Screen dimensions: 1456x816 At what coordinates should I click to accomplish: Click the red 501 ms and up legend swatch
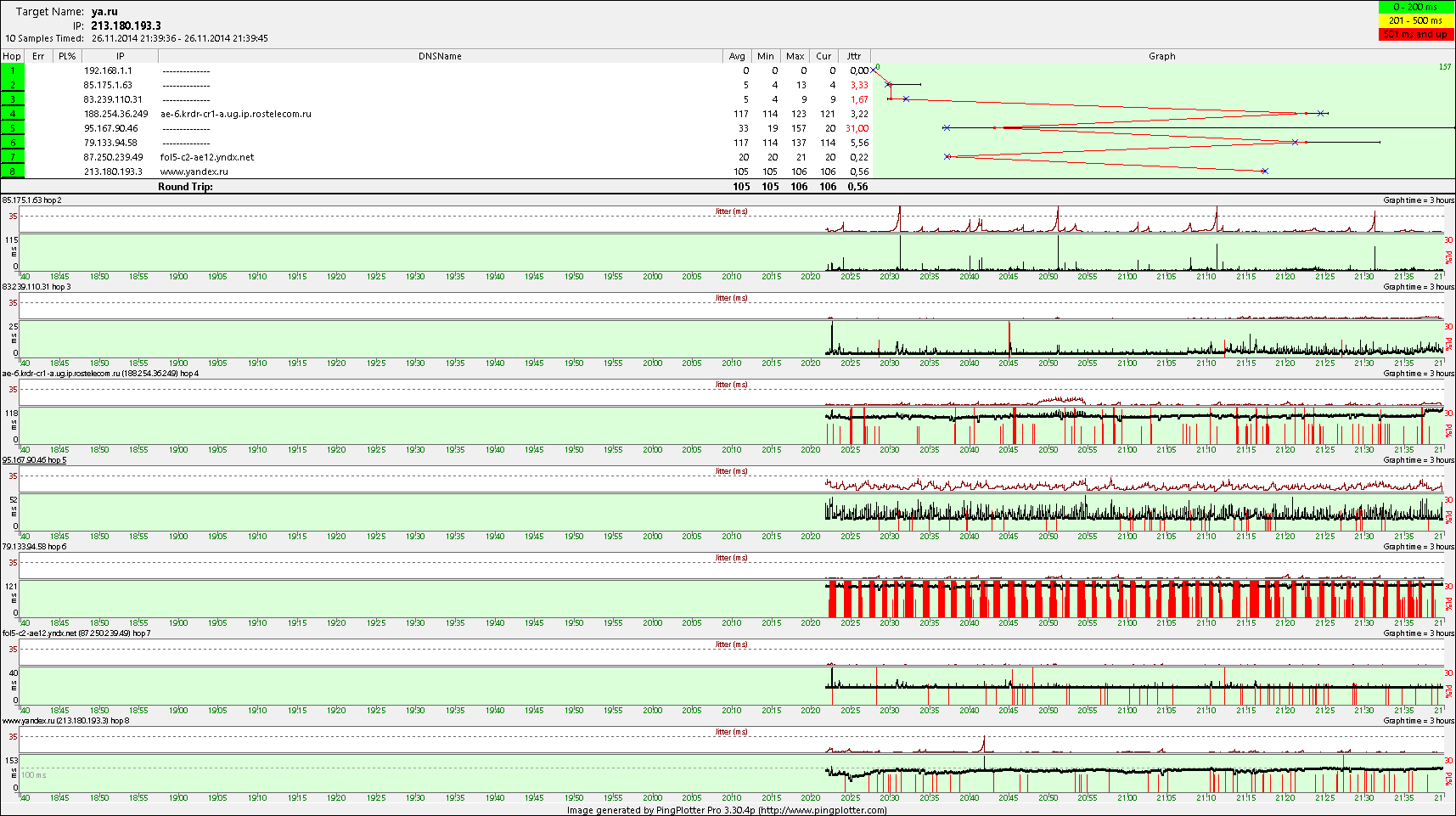[1416, 34]
